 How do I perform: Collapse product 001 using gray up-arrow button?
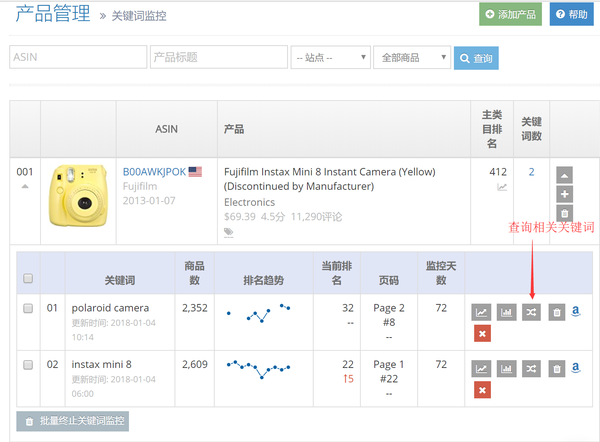564,175
